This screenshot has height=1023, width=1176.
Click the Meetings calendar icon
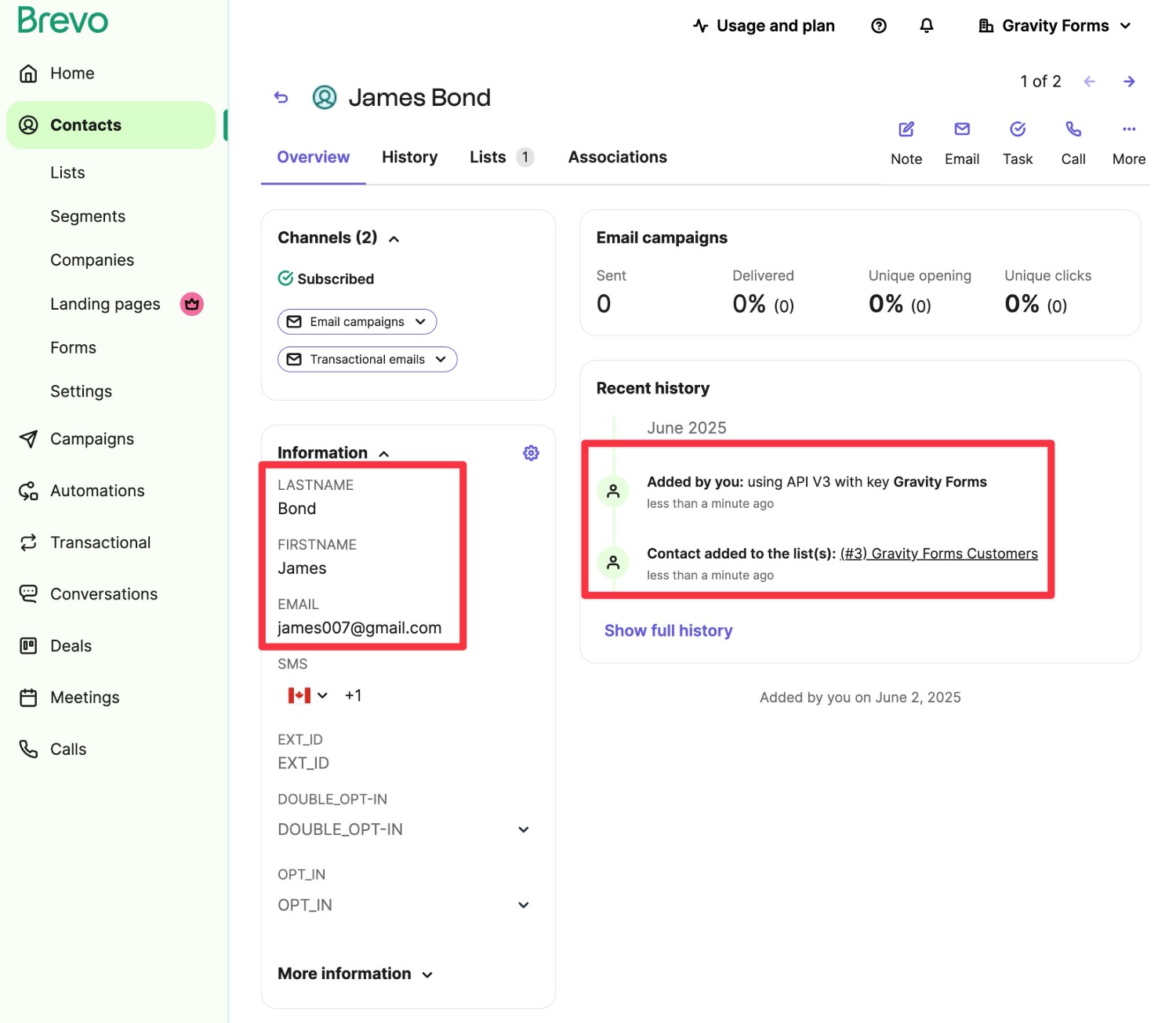[28, 698]
